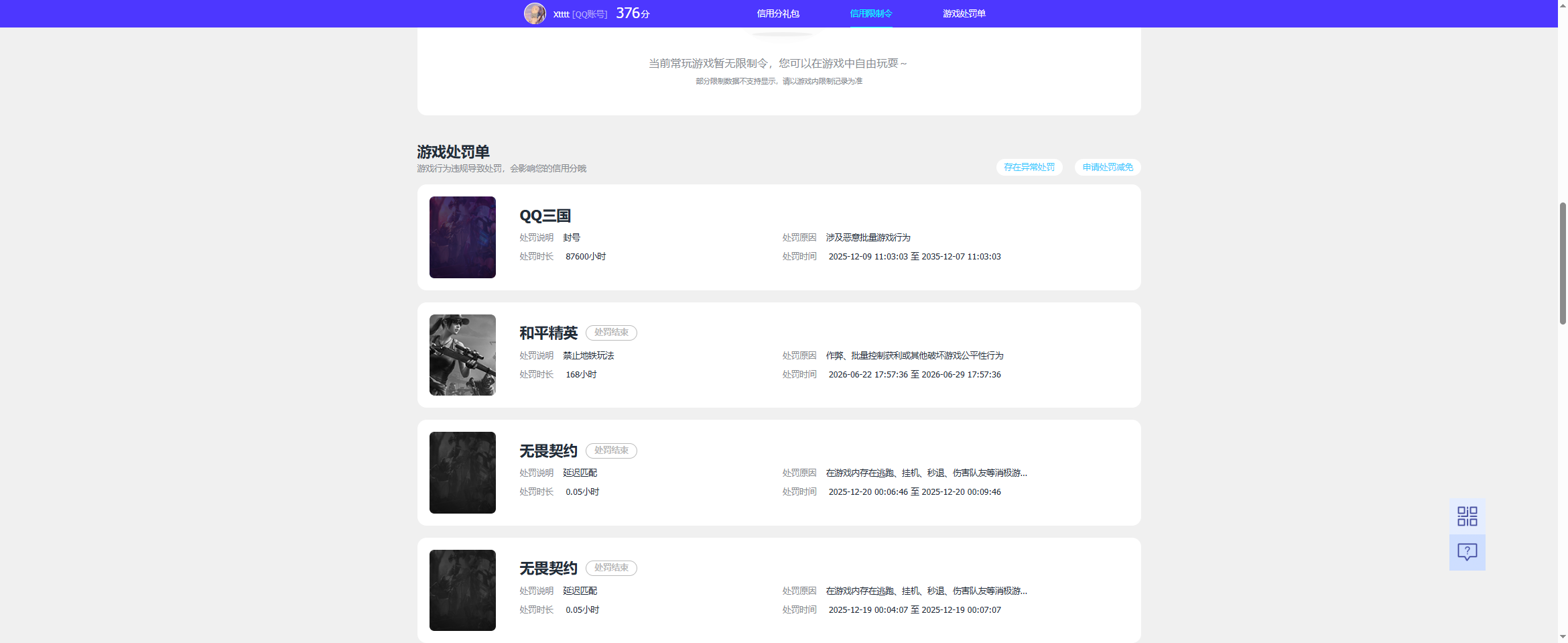Click 处罚结束 badge on 2025-12-20 无畏契约
Viewport: 1568px width, 643px height.
click(x=611, y=451)
